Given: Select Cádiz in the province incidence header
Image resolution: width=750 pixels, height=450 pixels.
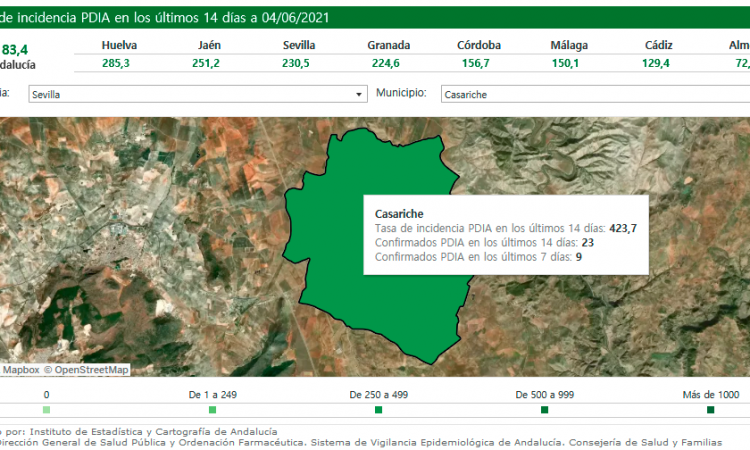Looking at the screenshot, I should click(x=659, y=46).
